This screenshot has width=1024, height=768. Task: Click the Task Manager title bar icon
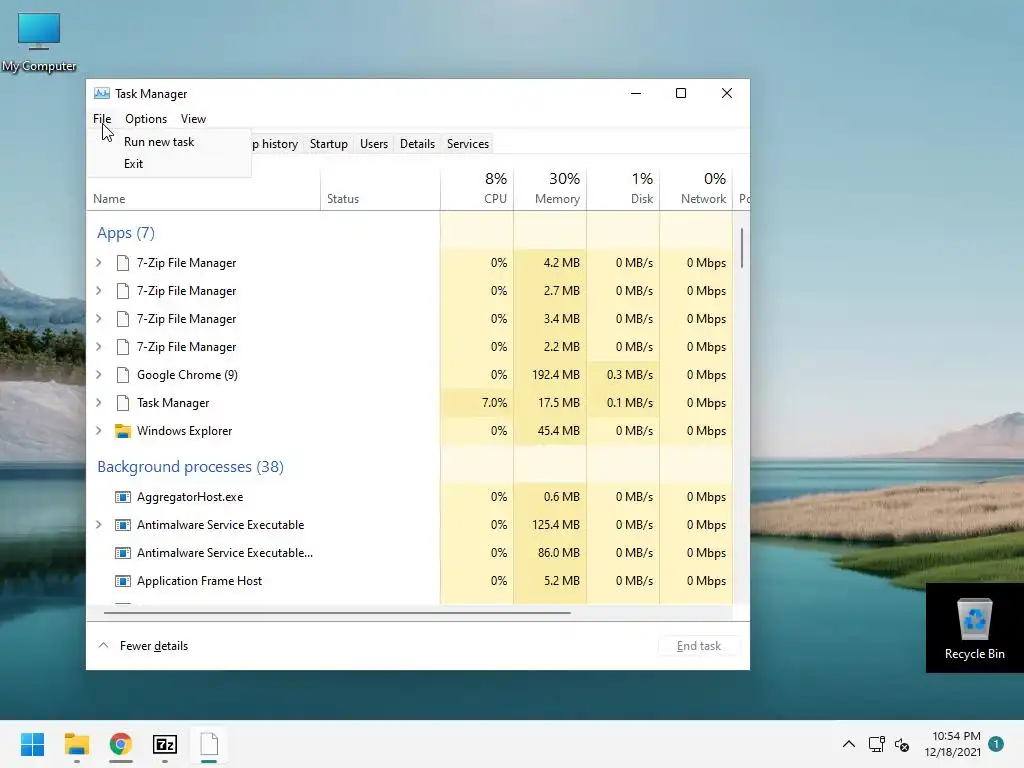pos(102,93)
